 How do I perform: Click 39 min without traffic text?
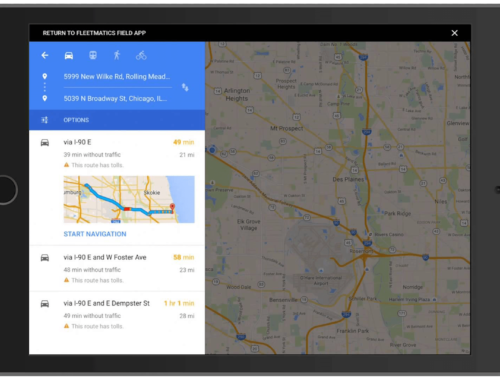(92, 155)
